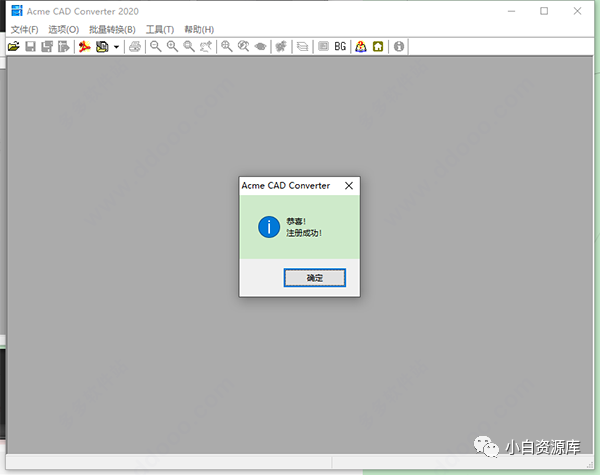The height and width of the screenshot is (475, 600).
Task: Click the regenerate drawing icon
Action: click(281, 47)
